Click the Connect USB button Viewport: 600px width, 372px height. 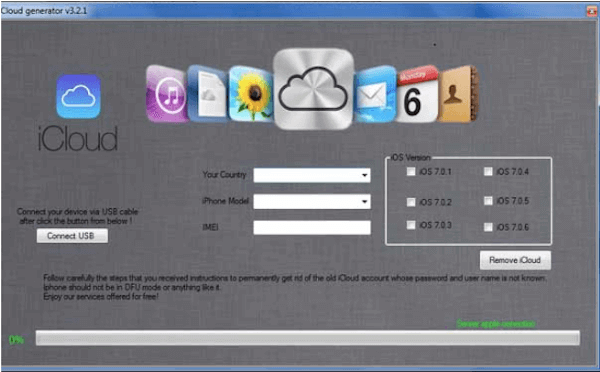pyautogui.click(x=72, y=236)
